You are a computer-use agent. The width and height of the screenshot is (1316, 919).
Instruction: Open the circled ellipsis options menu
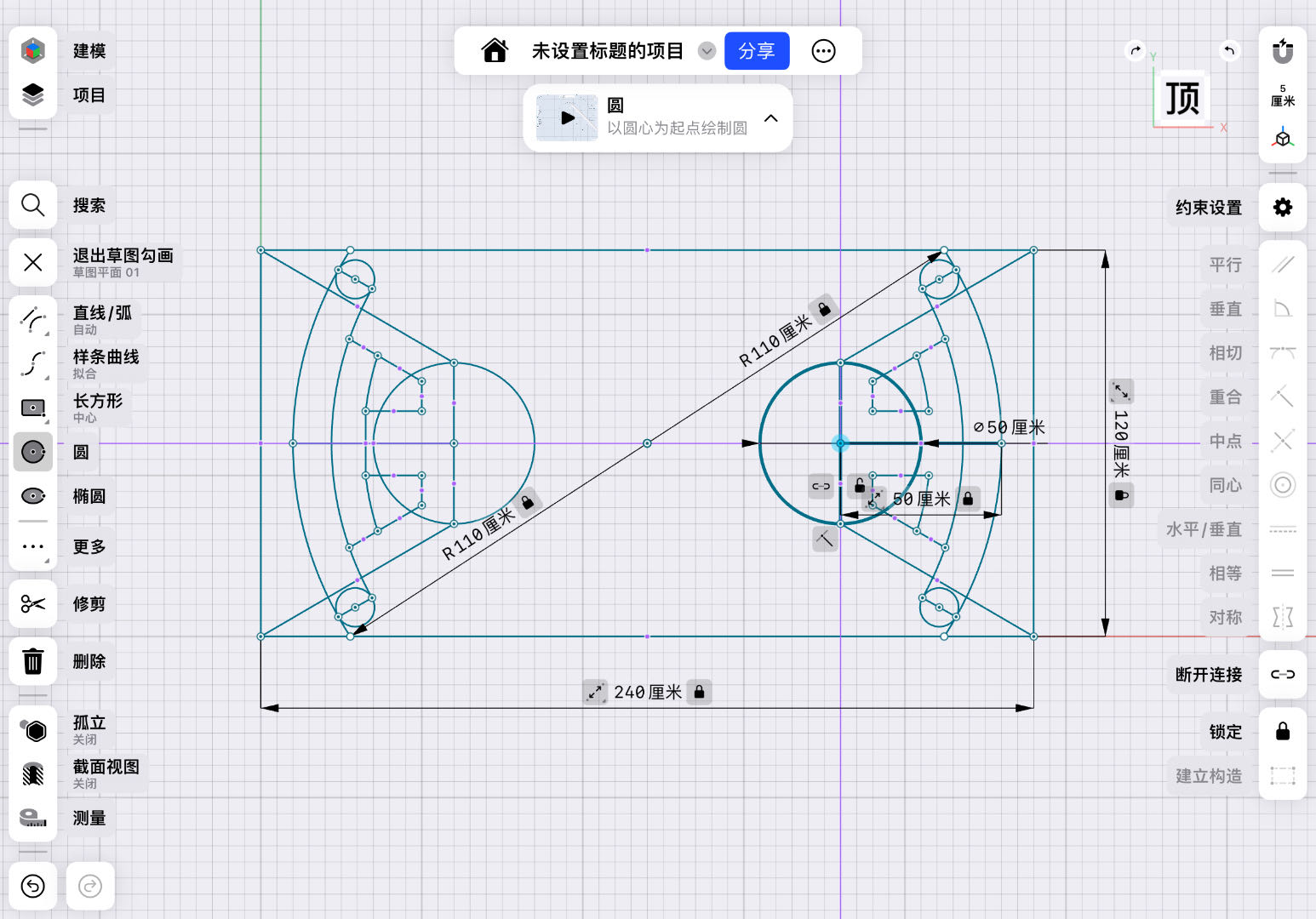coord(823,51)
